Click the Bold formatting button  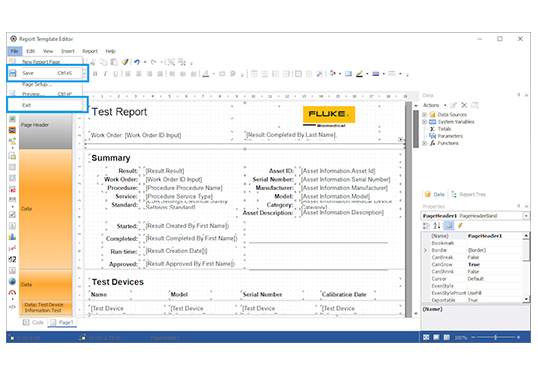95,74
